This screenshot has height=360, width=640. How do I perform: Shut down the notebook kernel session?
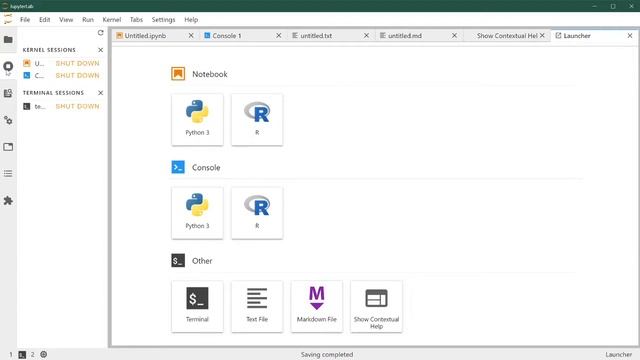(78, 63)
